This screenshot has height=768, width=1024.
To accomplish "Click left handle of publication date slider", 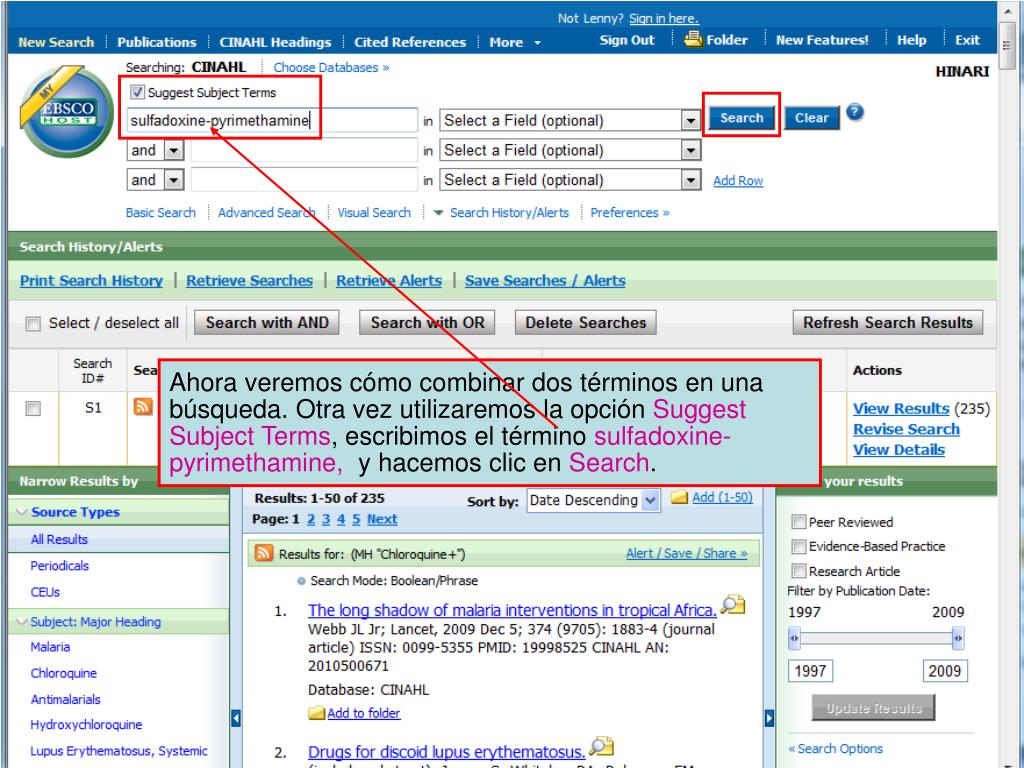I will (794, 638).
